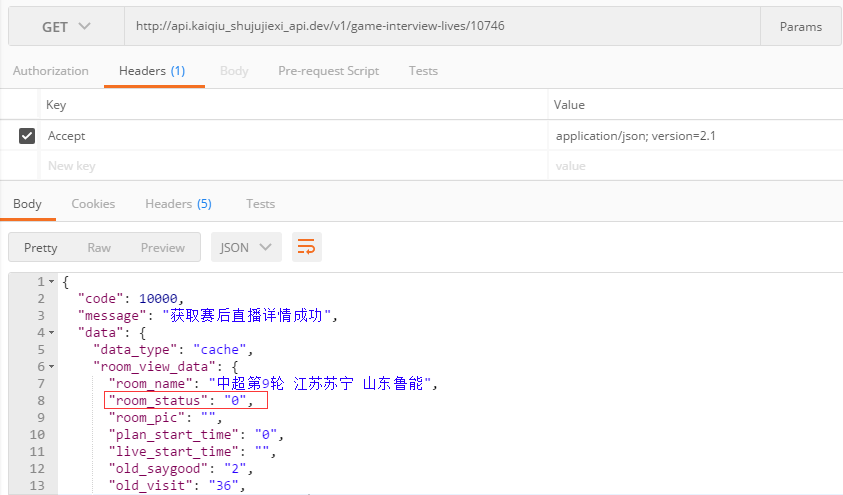Click the "old_saygood": "2" line

coord(181,469)
